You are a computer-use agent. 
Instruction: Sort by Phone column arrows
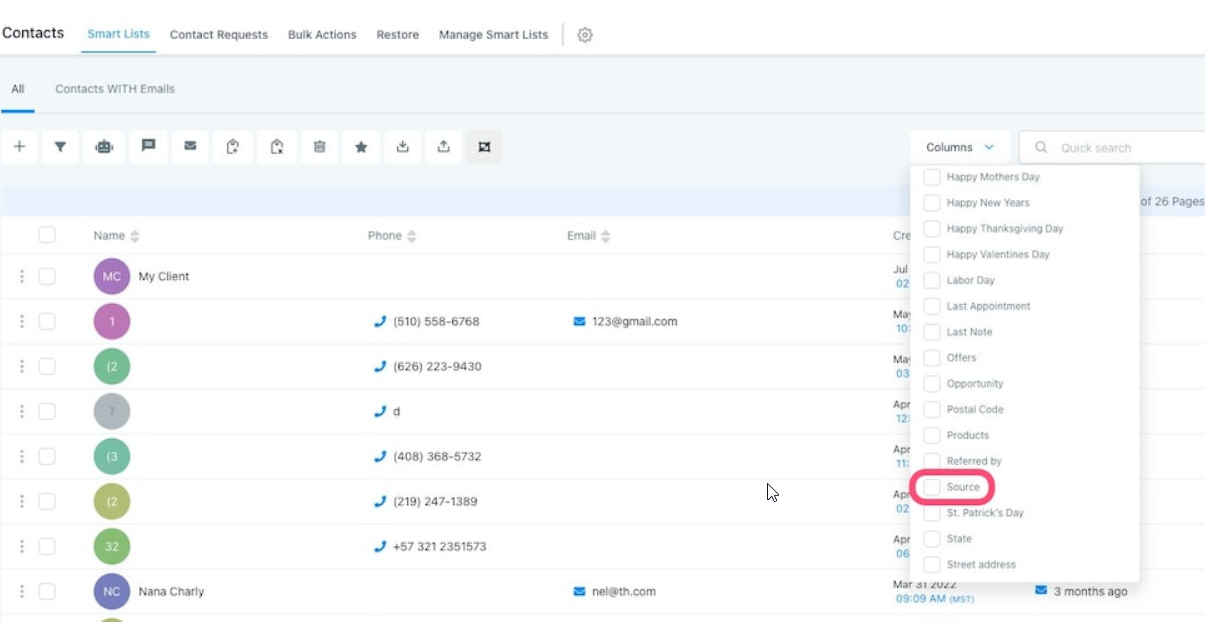[411, 236]
